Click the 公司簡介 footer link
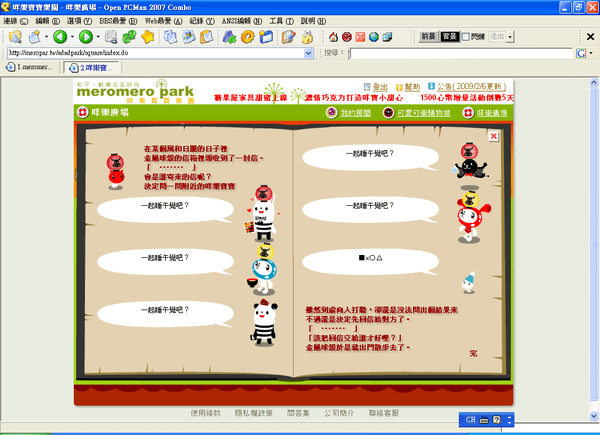Image resolution: width=600 pixels, height=435 pixels. point(339,413)
